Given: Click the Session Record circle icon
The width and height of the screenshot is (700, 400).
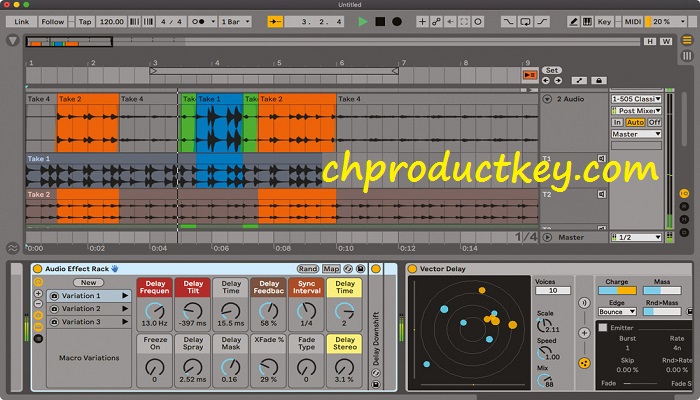Looking at the screenshot, I should (478, 21).
